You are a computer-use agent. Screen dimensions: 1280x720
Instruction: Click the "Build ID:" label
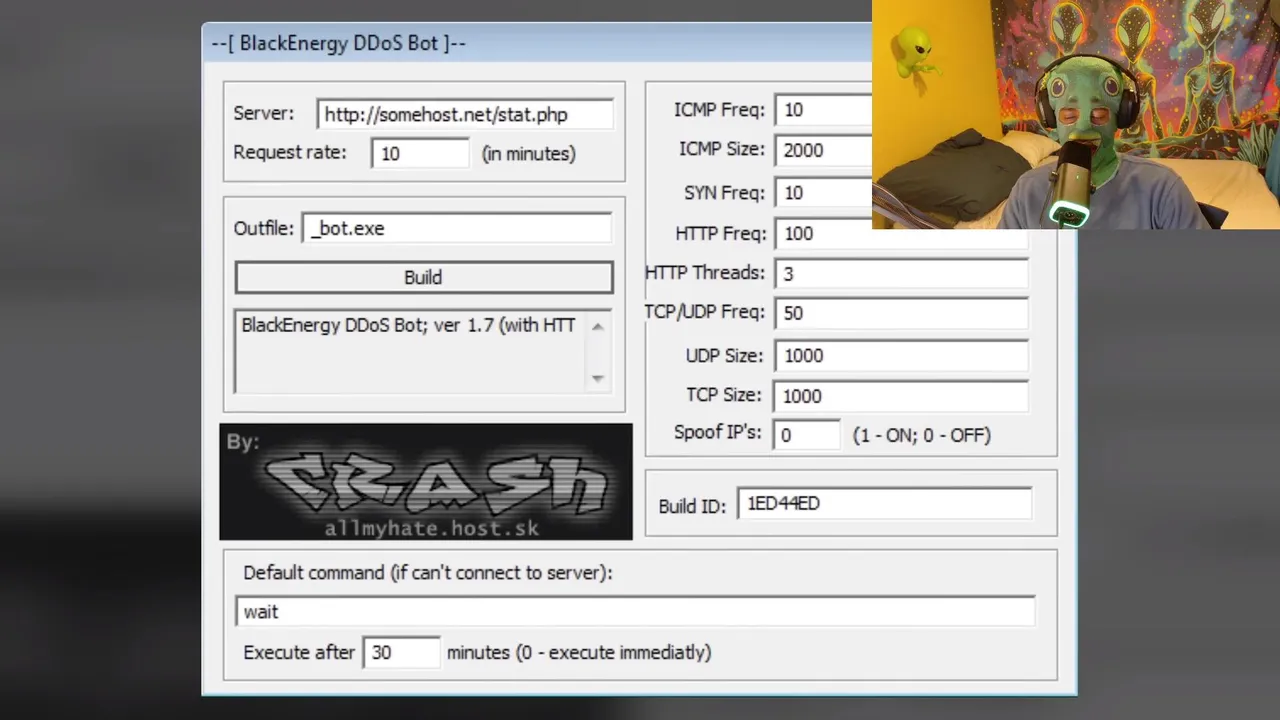(692, 506)
